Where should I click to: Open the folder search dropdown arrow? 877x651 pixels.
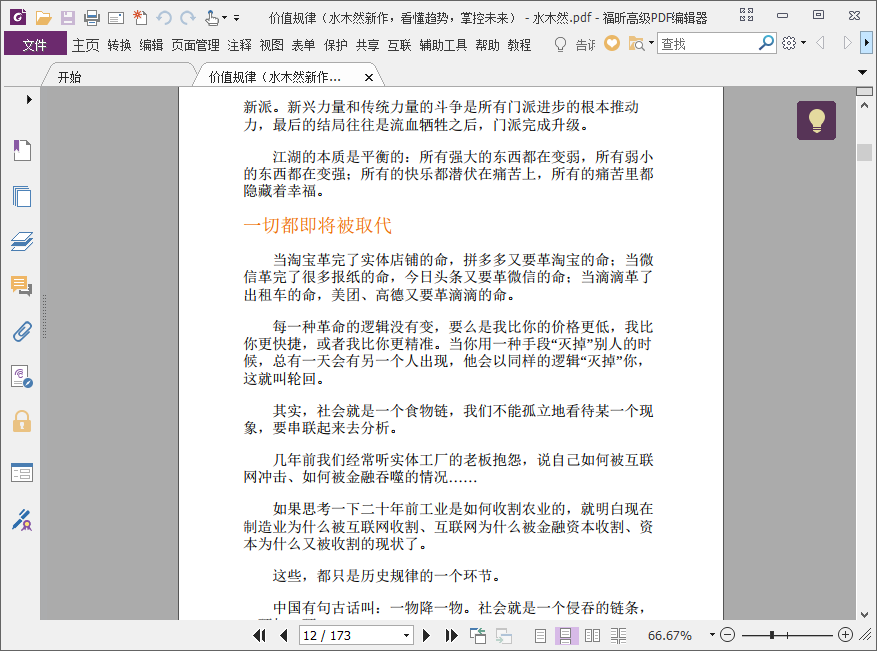(652, 43)
